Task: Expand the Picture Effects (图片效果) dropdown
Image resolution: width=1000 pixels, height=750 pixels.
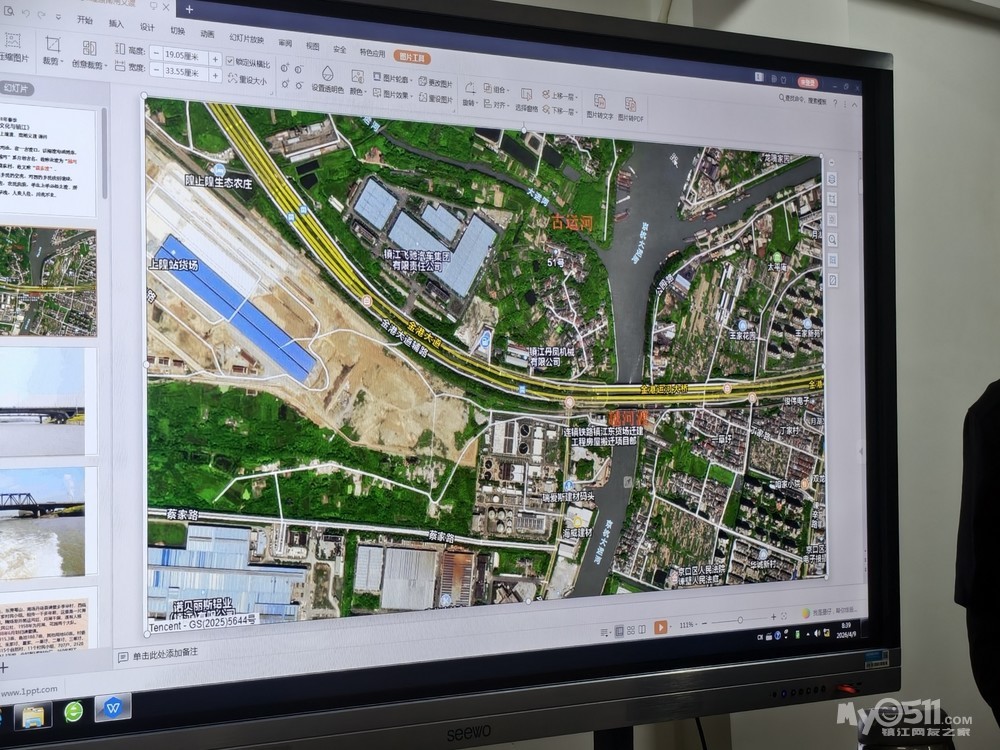Action: [395, 94]
